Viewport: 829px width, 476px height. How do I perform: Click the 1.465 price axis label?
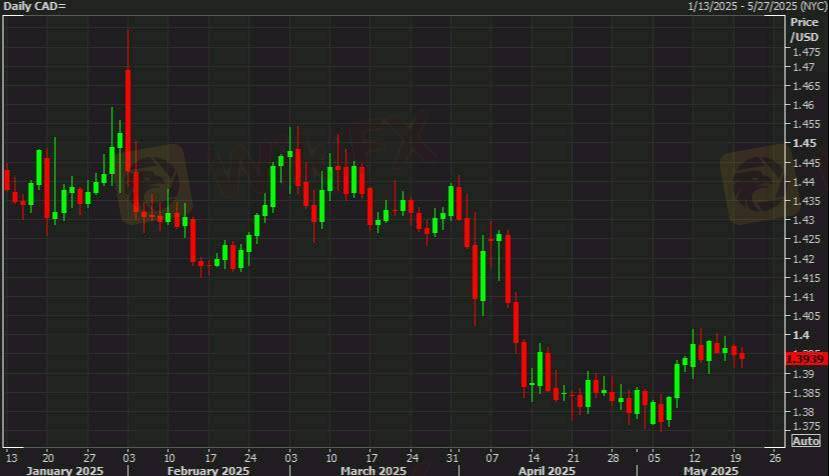click(x=807, y=86)
